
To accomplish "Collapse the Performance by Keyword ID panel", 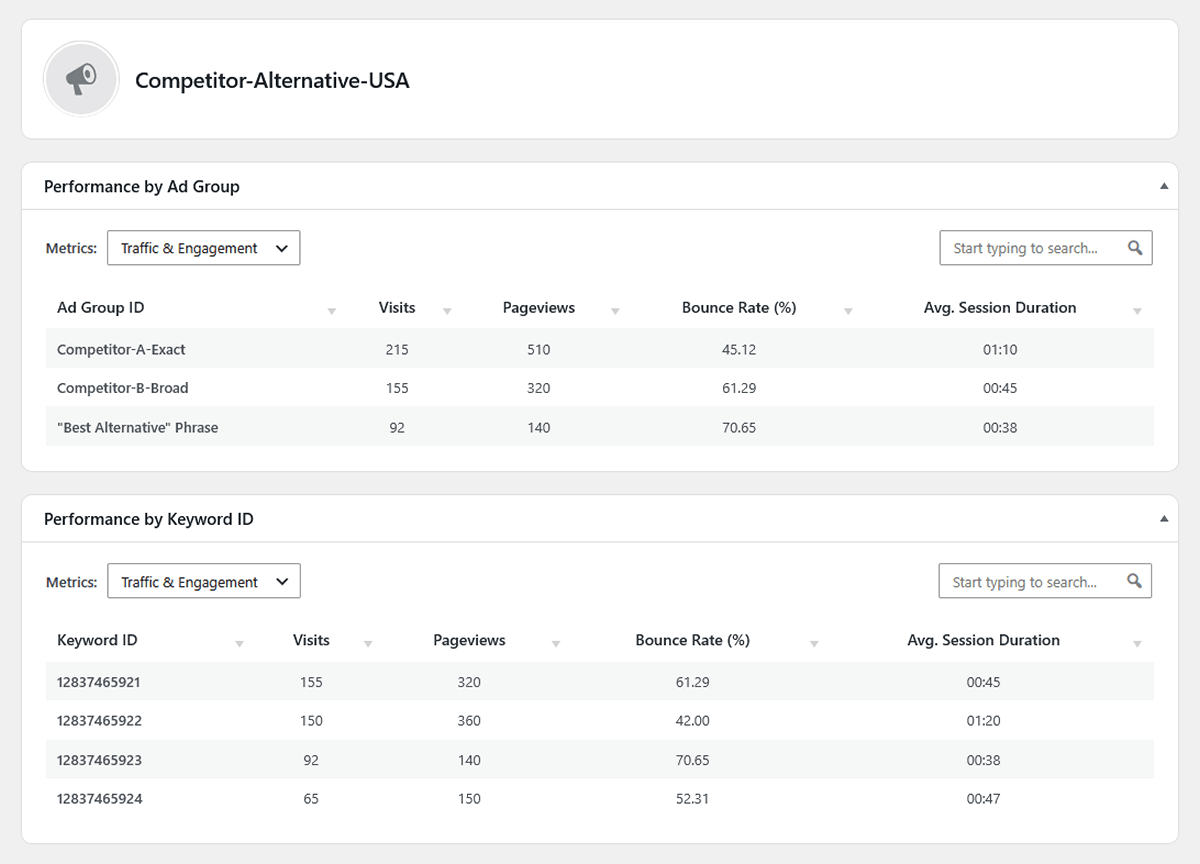I will (1163, 519).
